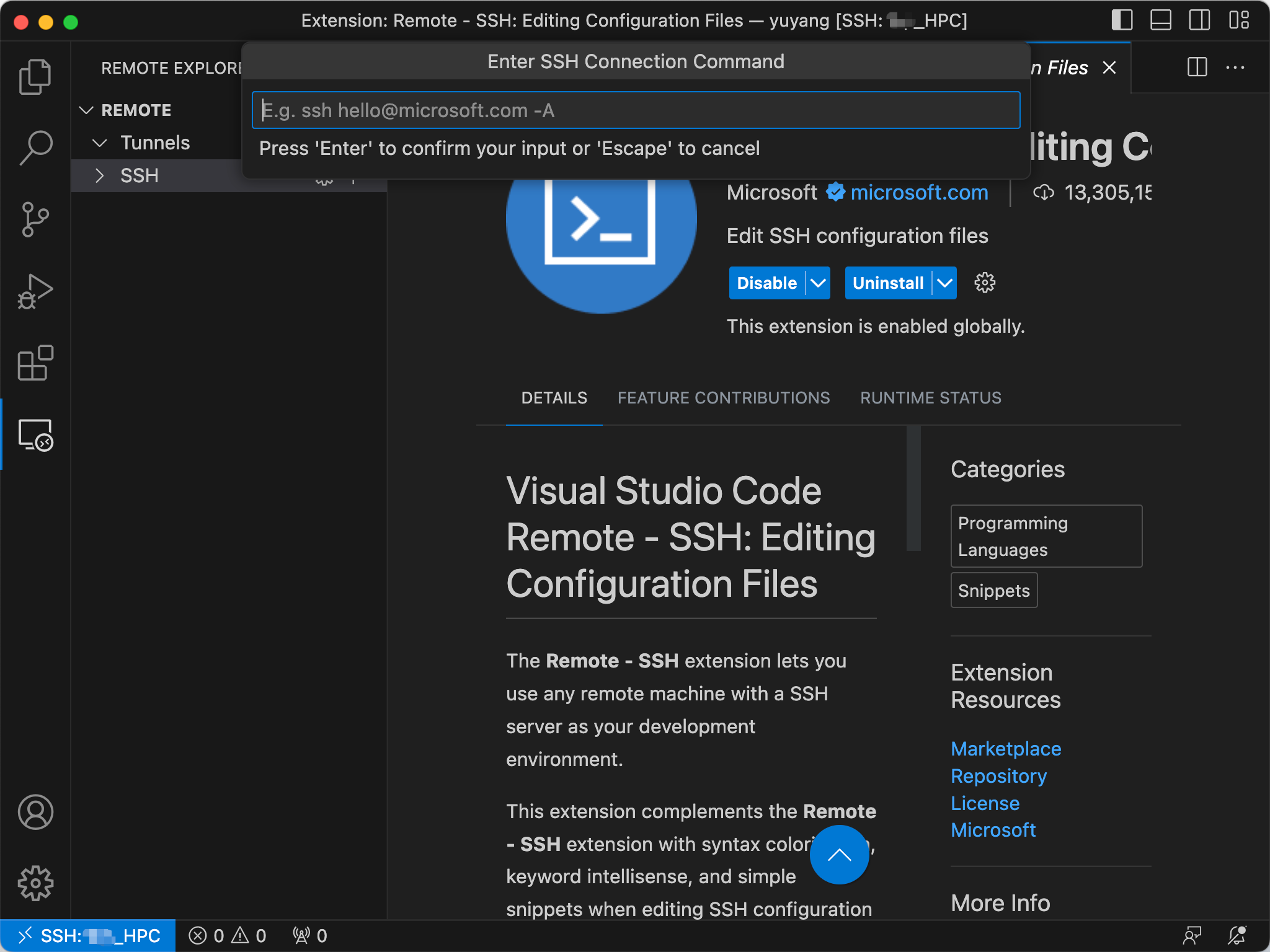Split the editor right
The height and width of the screenshot is (952, 1270).
[x=1197, y=67]
